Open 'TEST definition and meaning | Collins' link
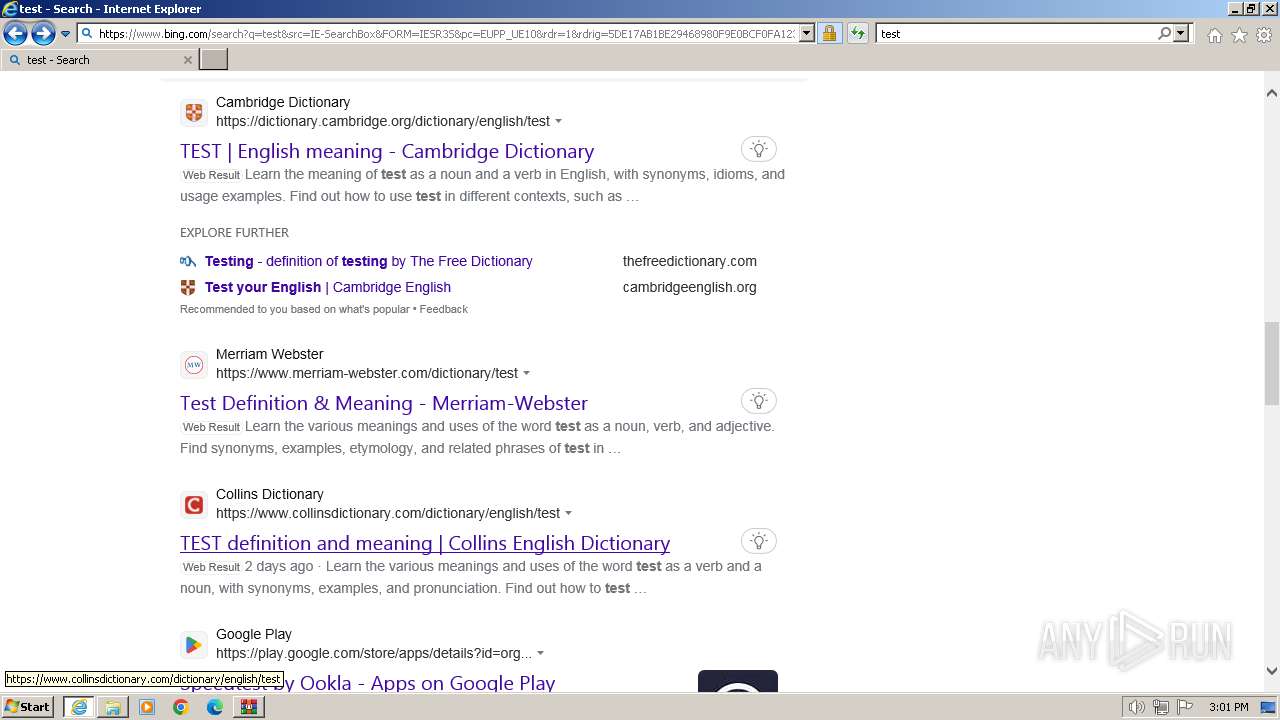The image size is (1280, 720). point(425,543)
